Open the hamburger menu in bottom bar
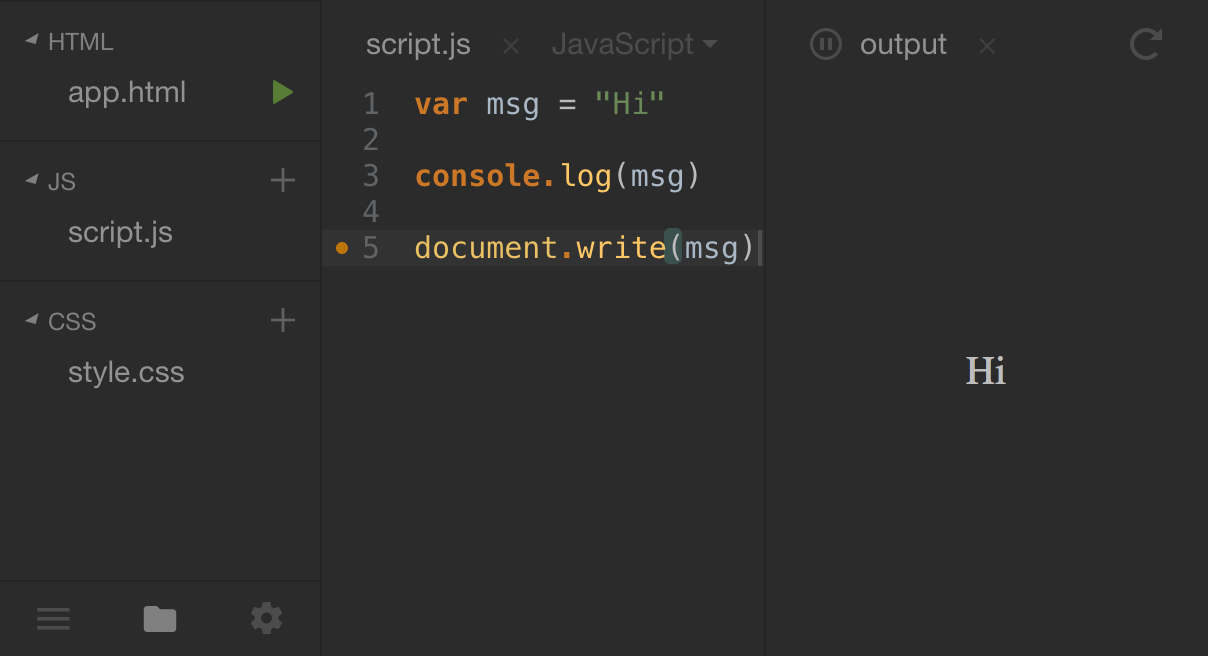Screen dimensions: 1208x656 pyautogui.click(x=53, y=619)
